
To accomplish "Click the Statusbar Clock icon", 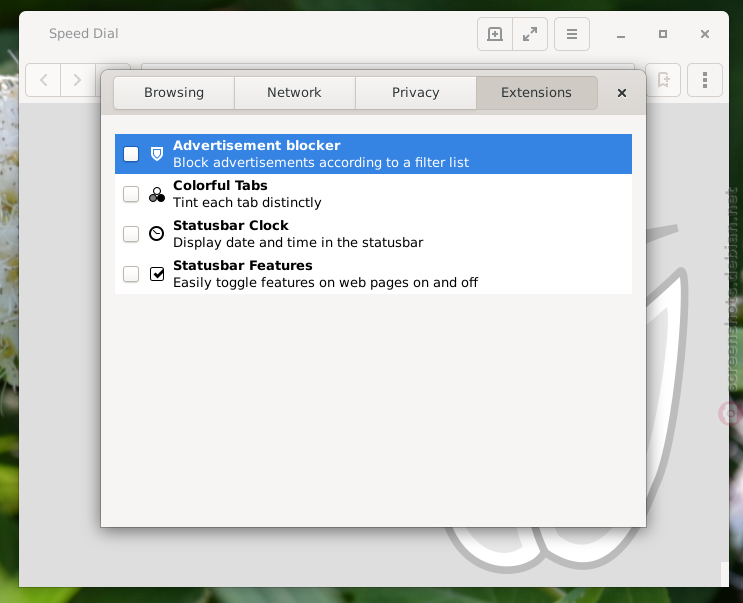I will pyautogui.click(x=156, y=234).
